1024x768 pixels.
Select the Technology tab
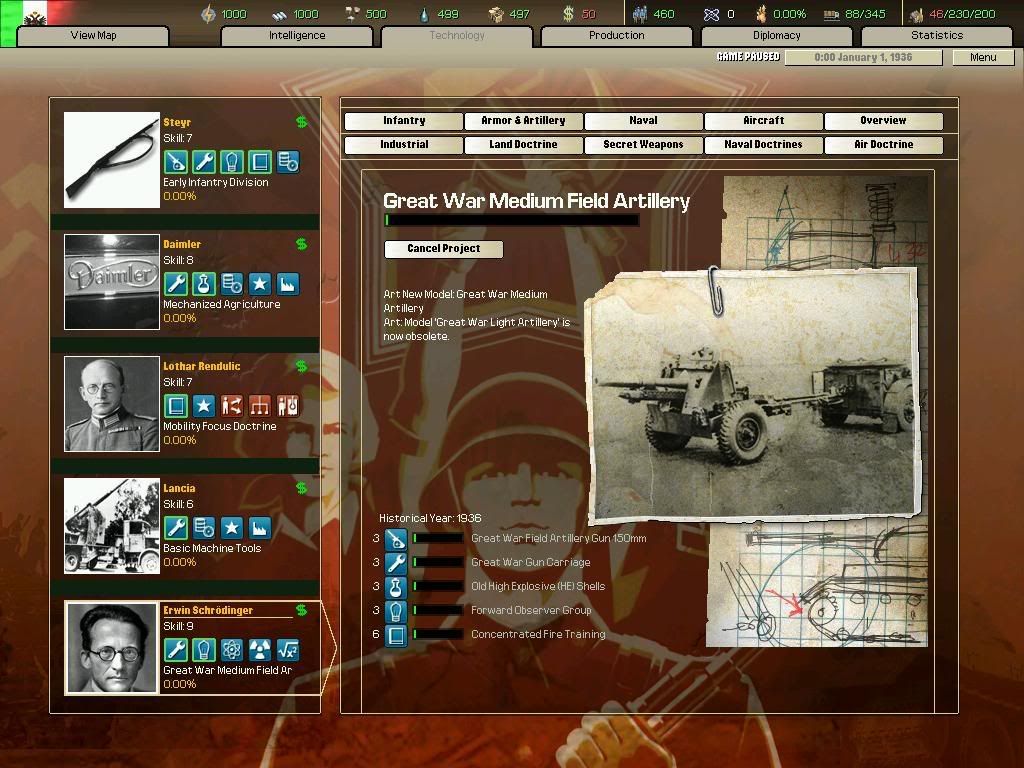point(457,36)
